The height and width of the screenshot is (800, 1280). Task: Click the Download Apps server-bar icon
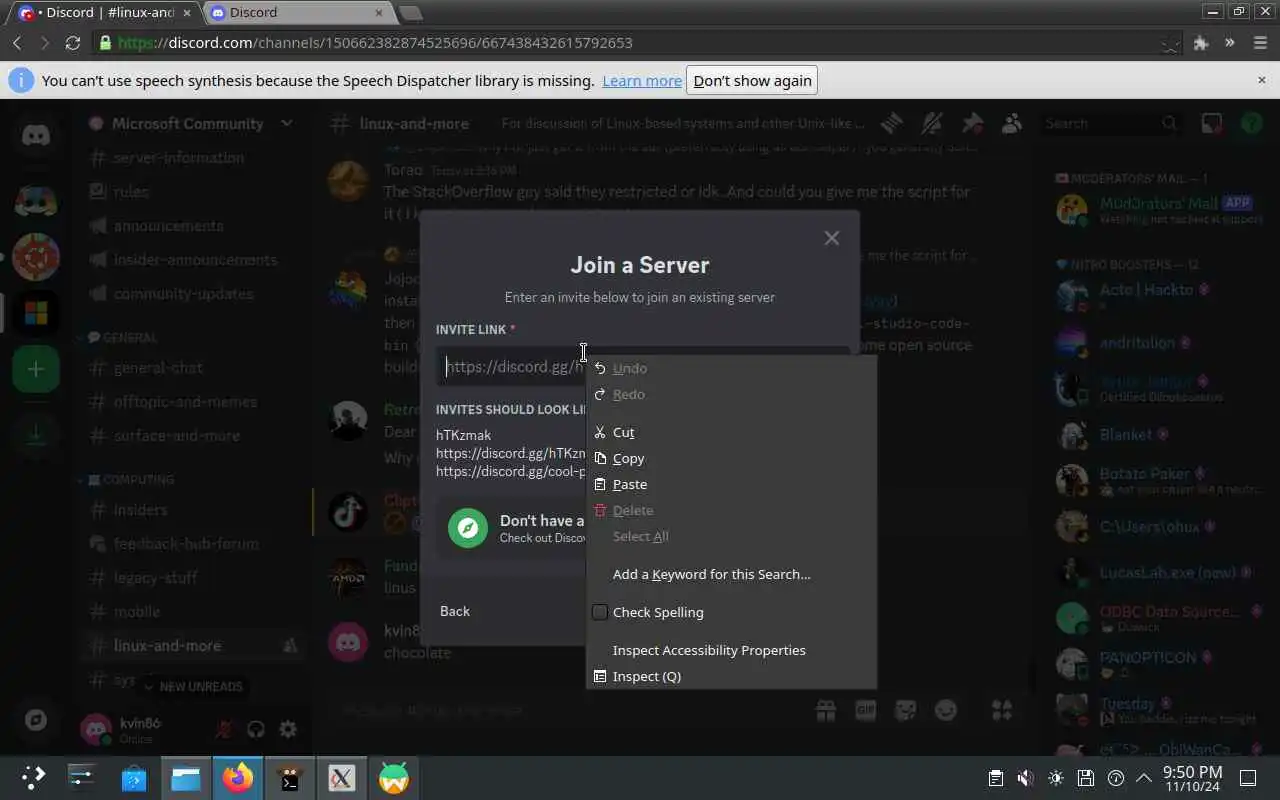[36, 432]
